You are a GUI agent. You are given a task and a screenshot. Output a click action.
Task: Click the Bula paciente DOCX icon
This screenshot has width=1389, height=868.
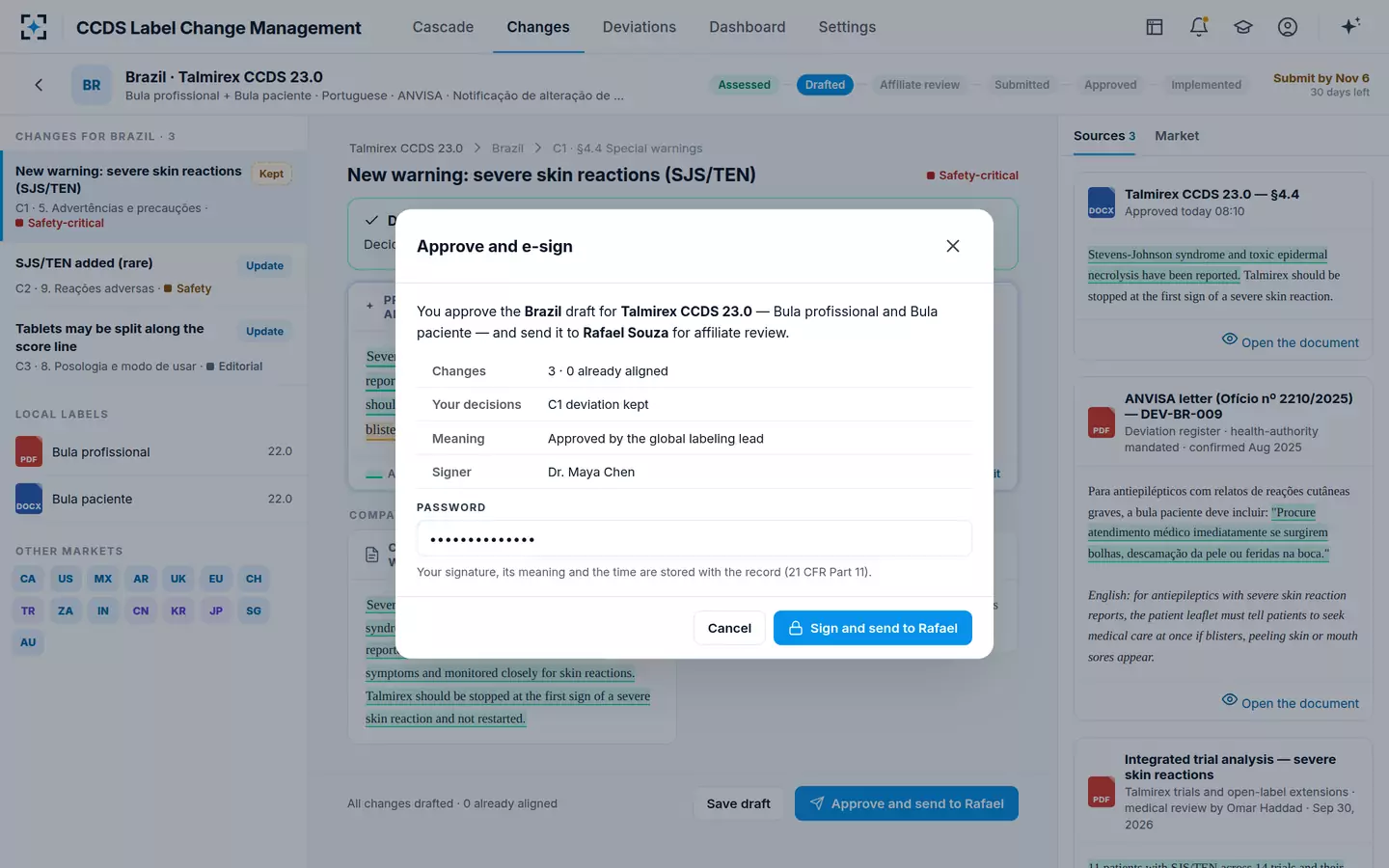click(x=29, y=499)
